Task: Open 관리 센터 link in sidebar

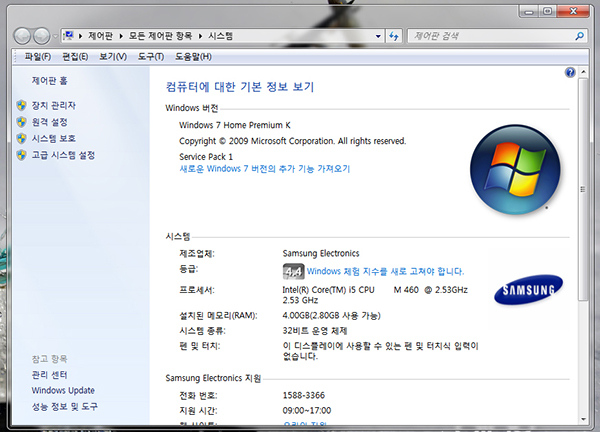Action: tap(49, 375)
